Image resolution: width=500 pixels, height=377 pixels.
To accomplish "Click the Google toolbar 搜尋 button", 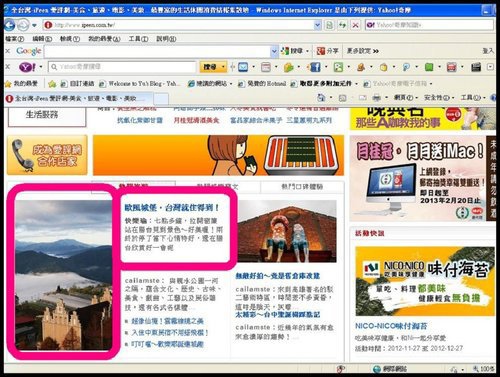I will (x=292, y=51).
